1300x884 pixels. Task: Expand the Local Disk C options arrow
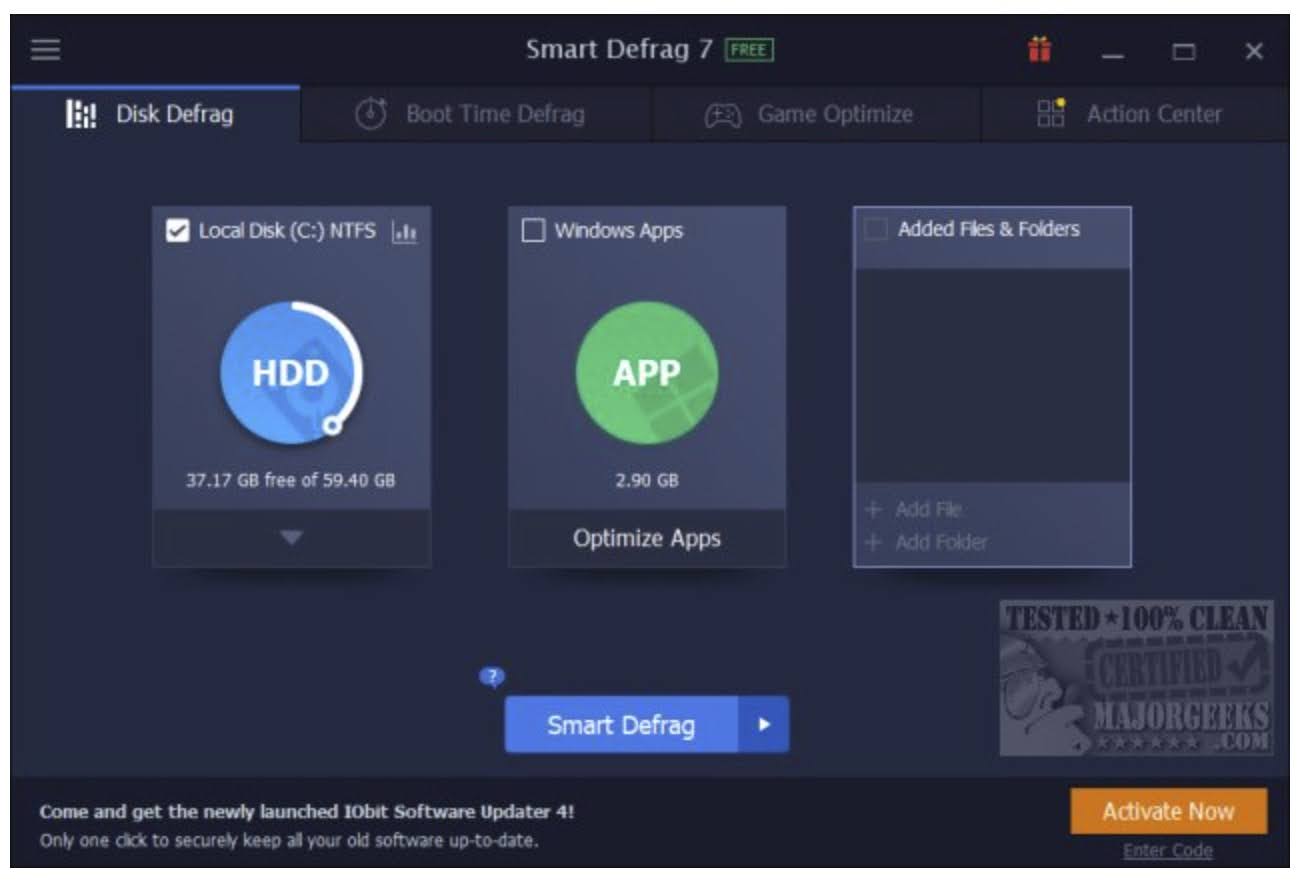pos(291,538)
